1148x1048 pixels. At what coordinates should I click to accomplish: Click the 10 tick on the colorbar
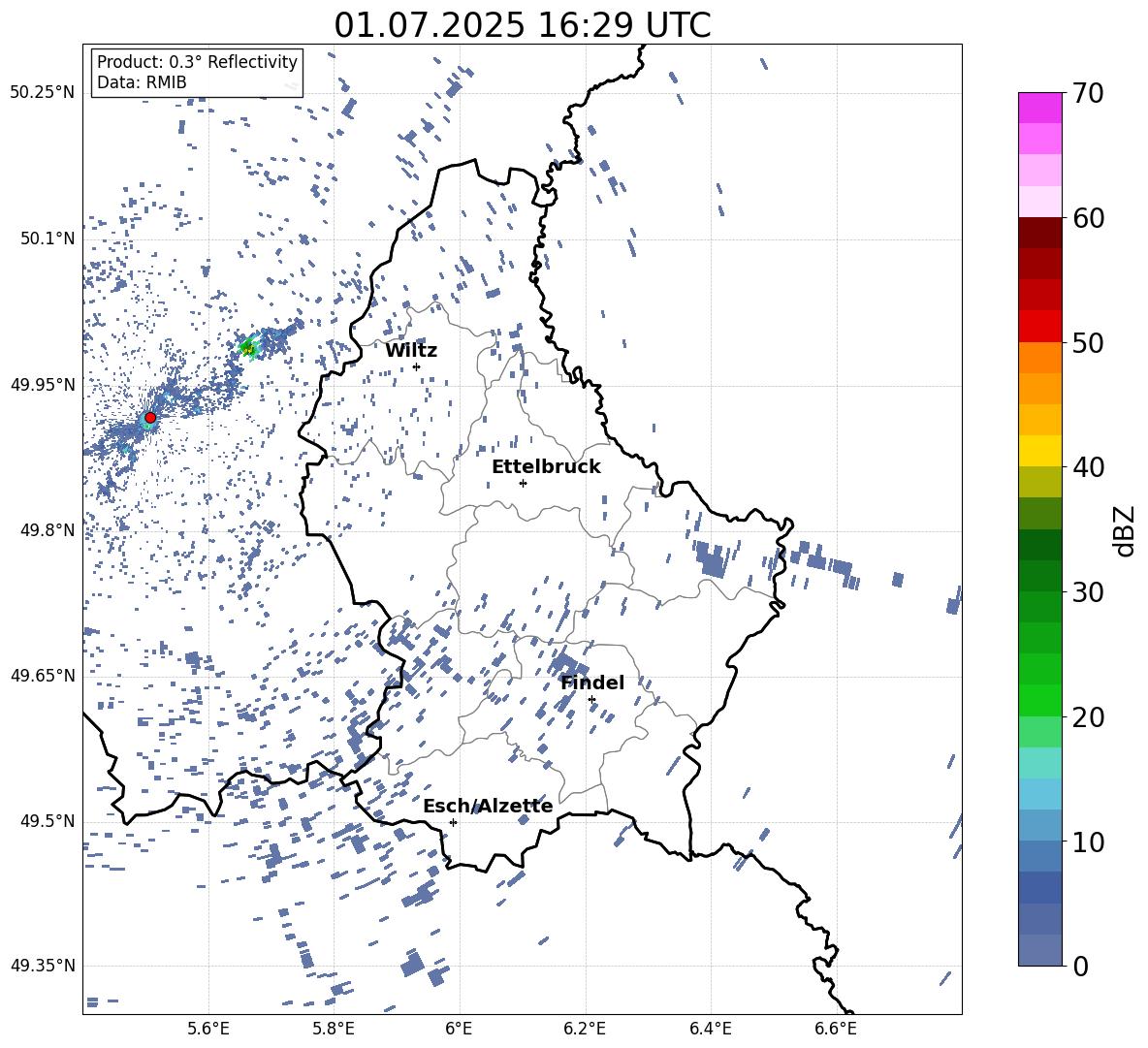[x=1087, y=842]
